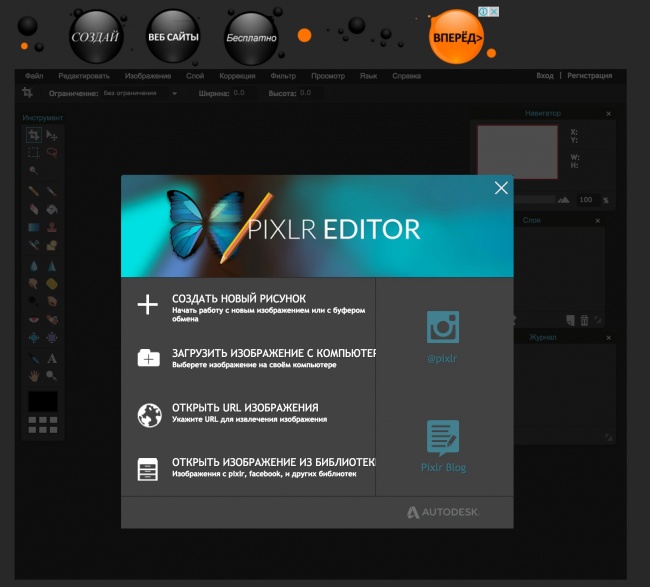The image size is (650, 587).
Task: Open the Коррекция menu
Action: [238, 76]
